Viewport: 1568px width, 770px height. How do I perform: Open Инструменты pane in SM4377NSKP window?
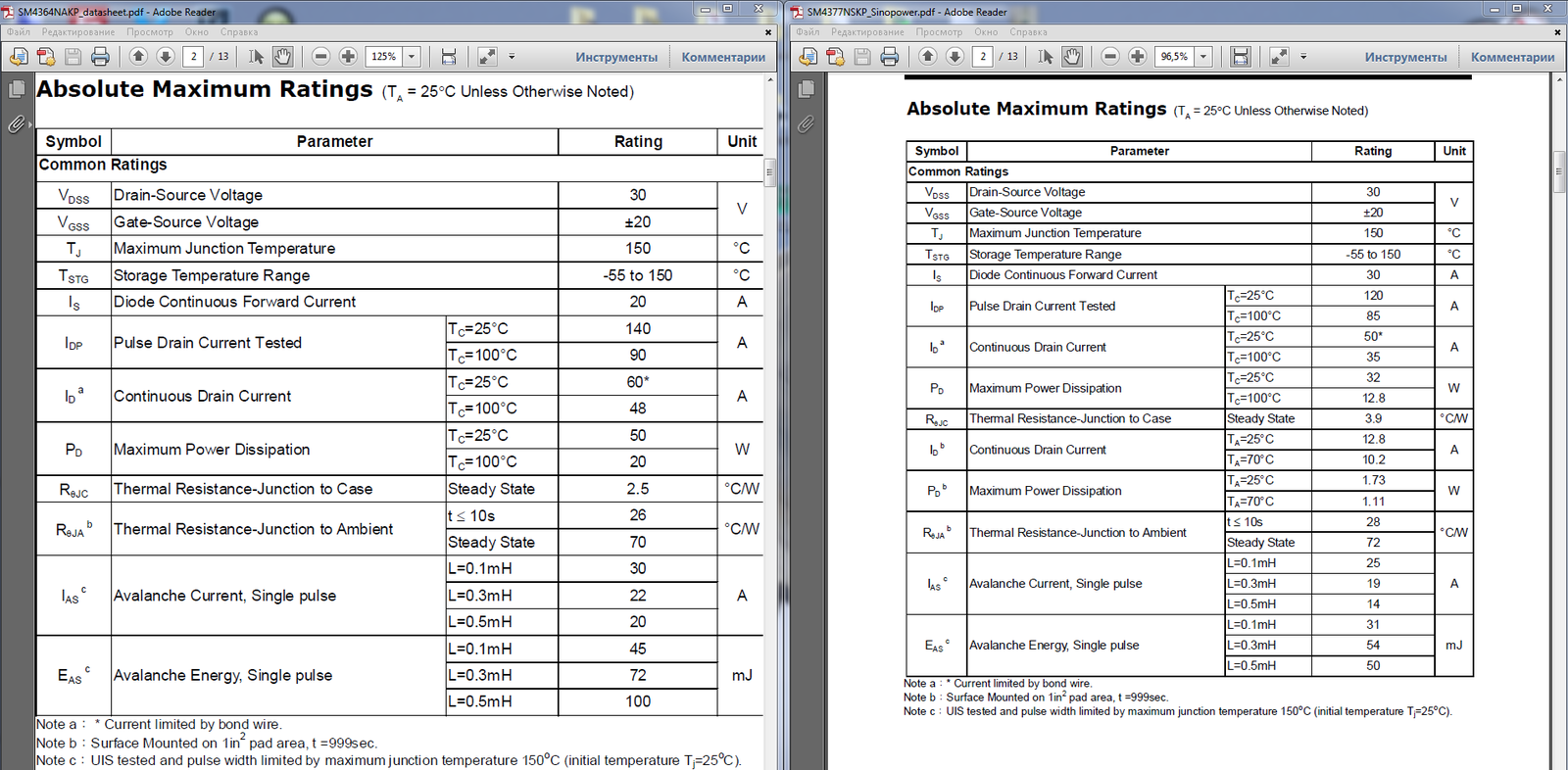point(1405,57)
